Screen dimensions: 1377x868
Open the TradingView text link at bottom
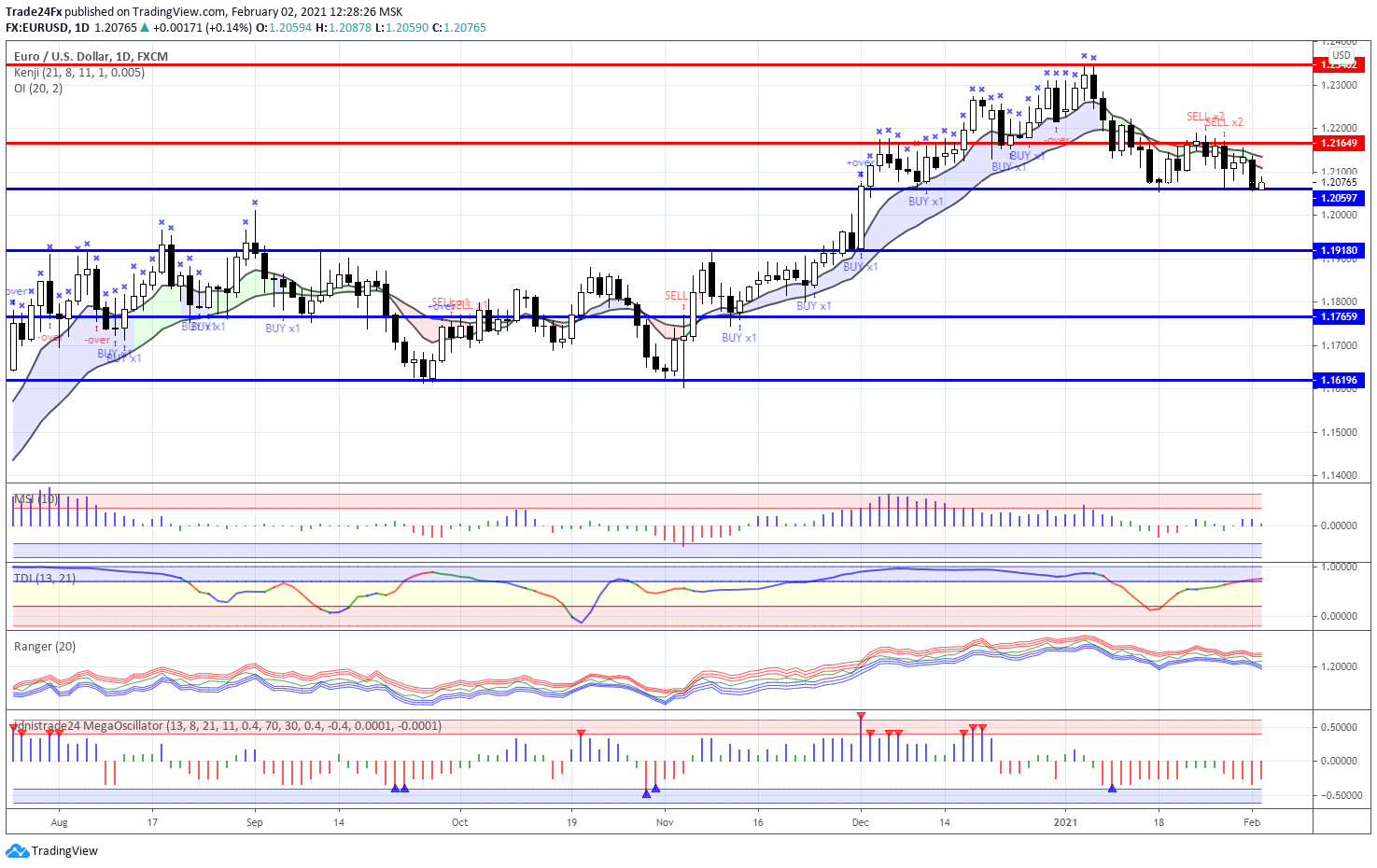point(64,850)
